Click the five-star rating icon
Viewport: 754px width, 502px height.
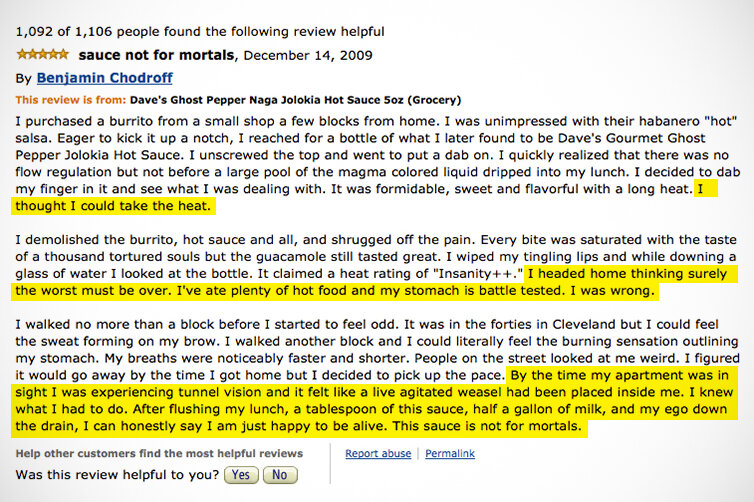coord(42,54)
